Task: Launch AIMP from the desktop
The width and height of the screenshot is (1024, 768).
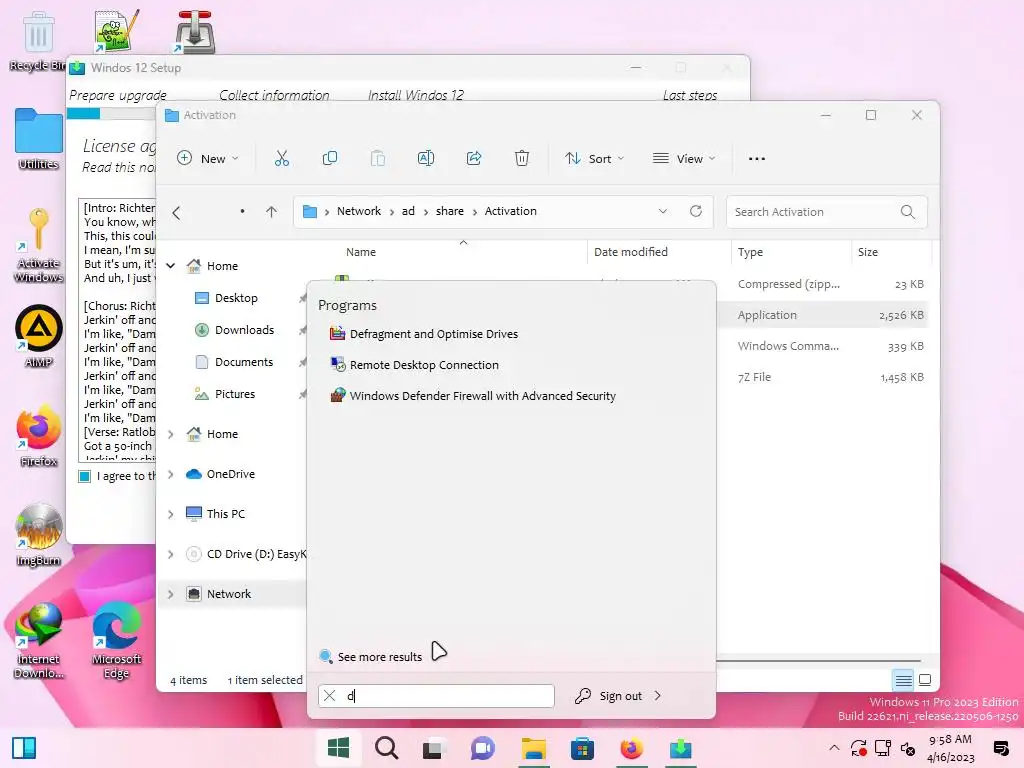Action: pos(39,336)
